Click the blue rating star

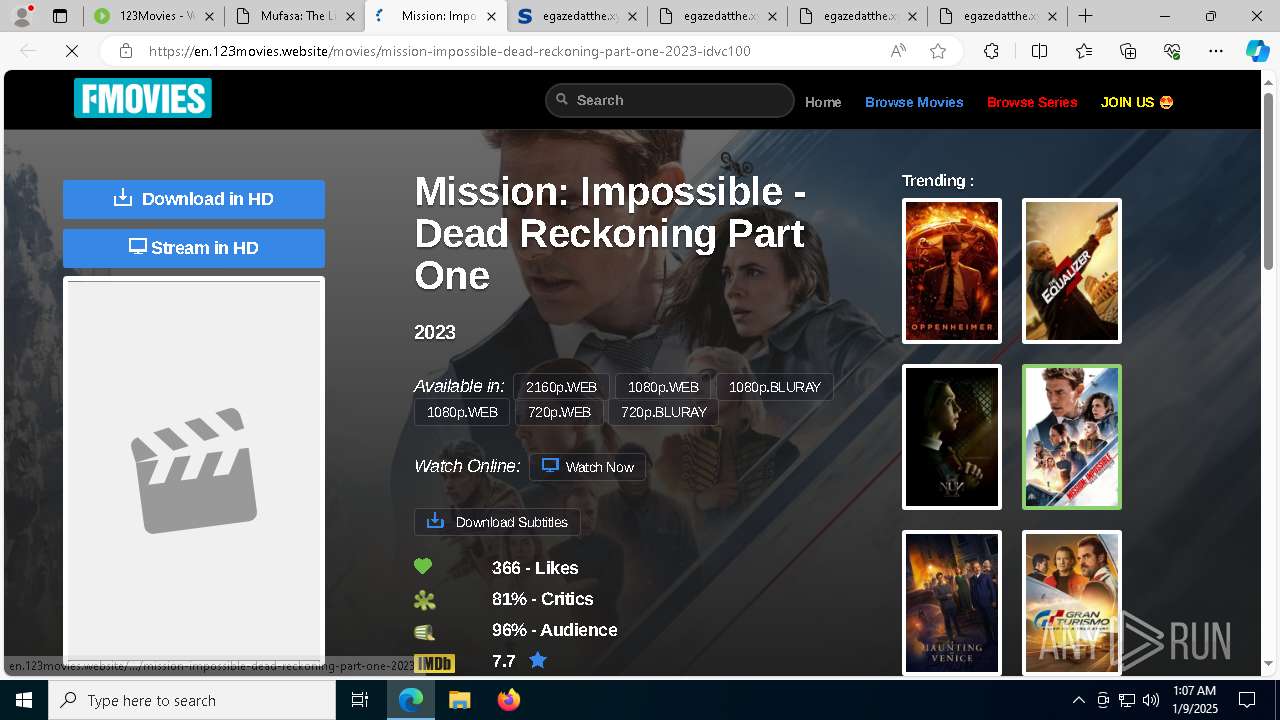538,660
